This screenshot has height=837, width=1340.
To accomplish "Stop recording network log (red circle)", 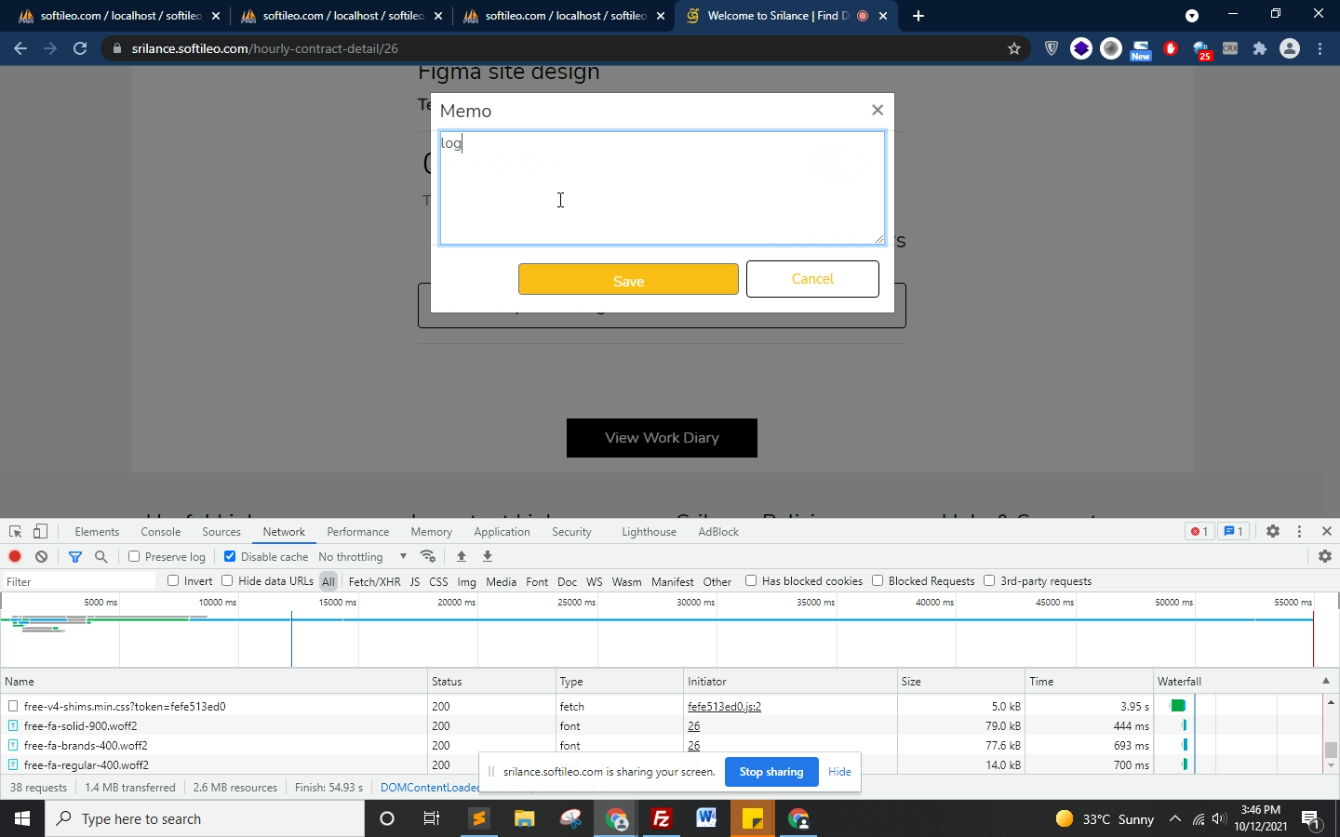I will click(15, 557).
